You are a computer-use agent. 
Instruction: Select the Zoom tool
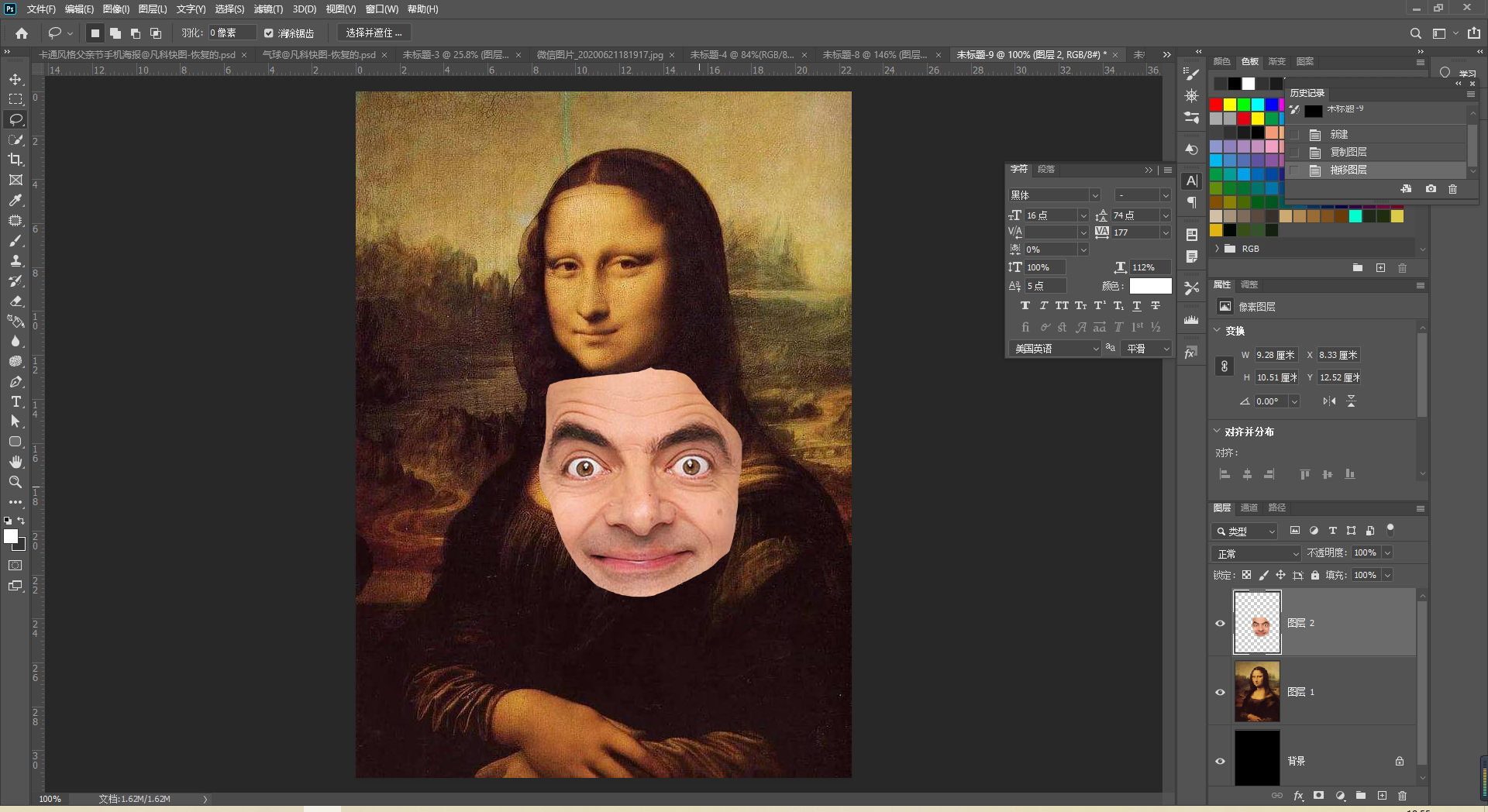[15, 482]
